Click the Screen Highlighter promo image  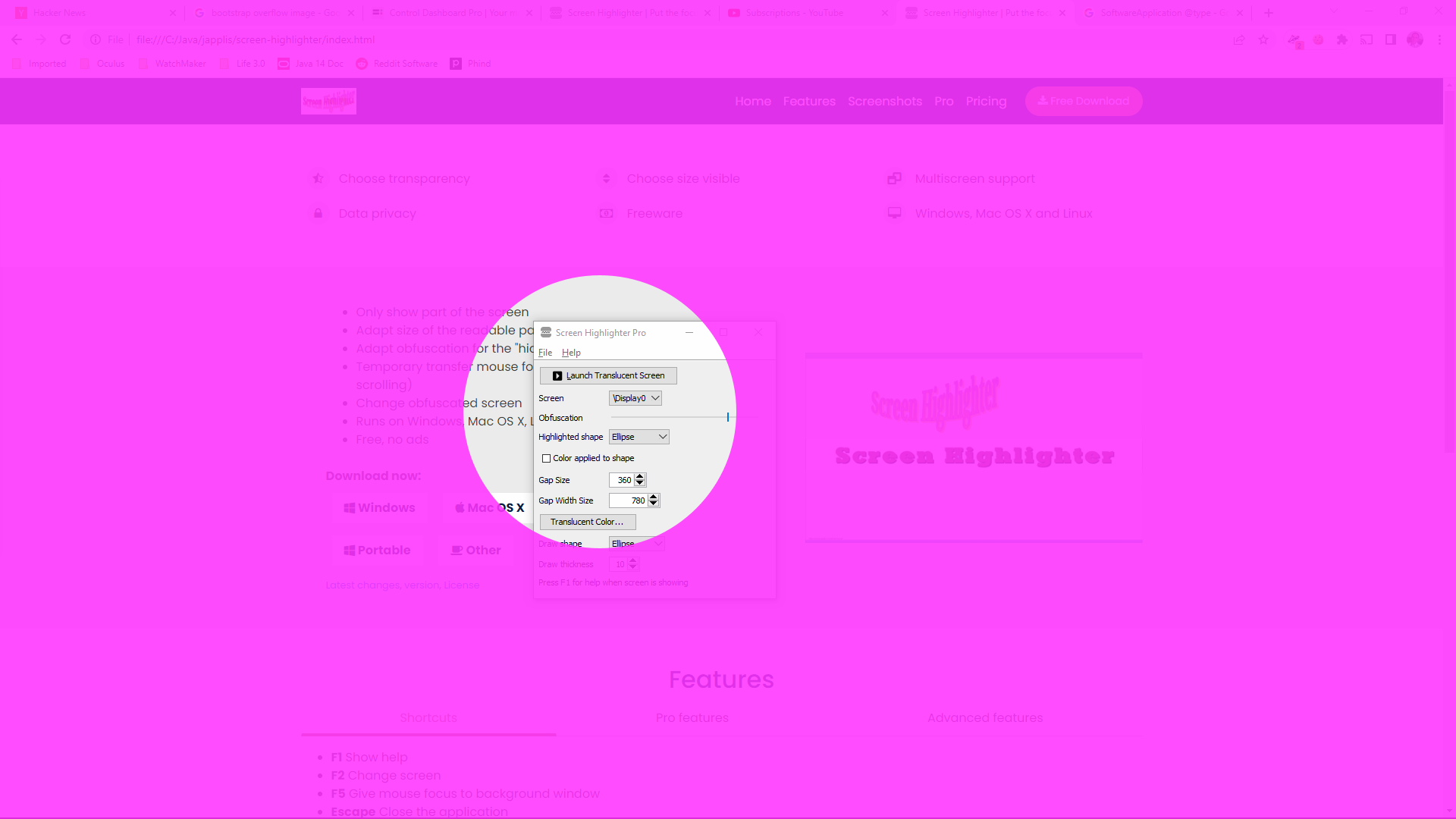(974, 447)
